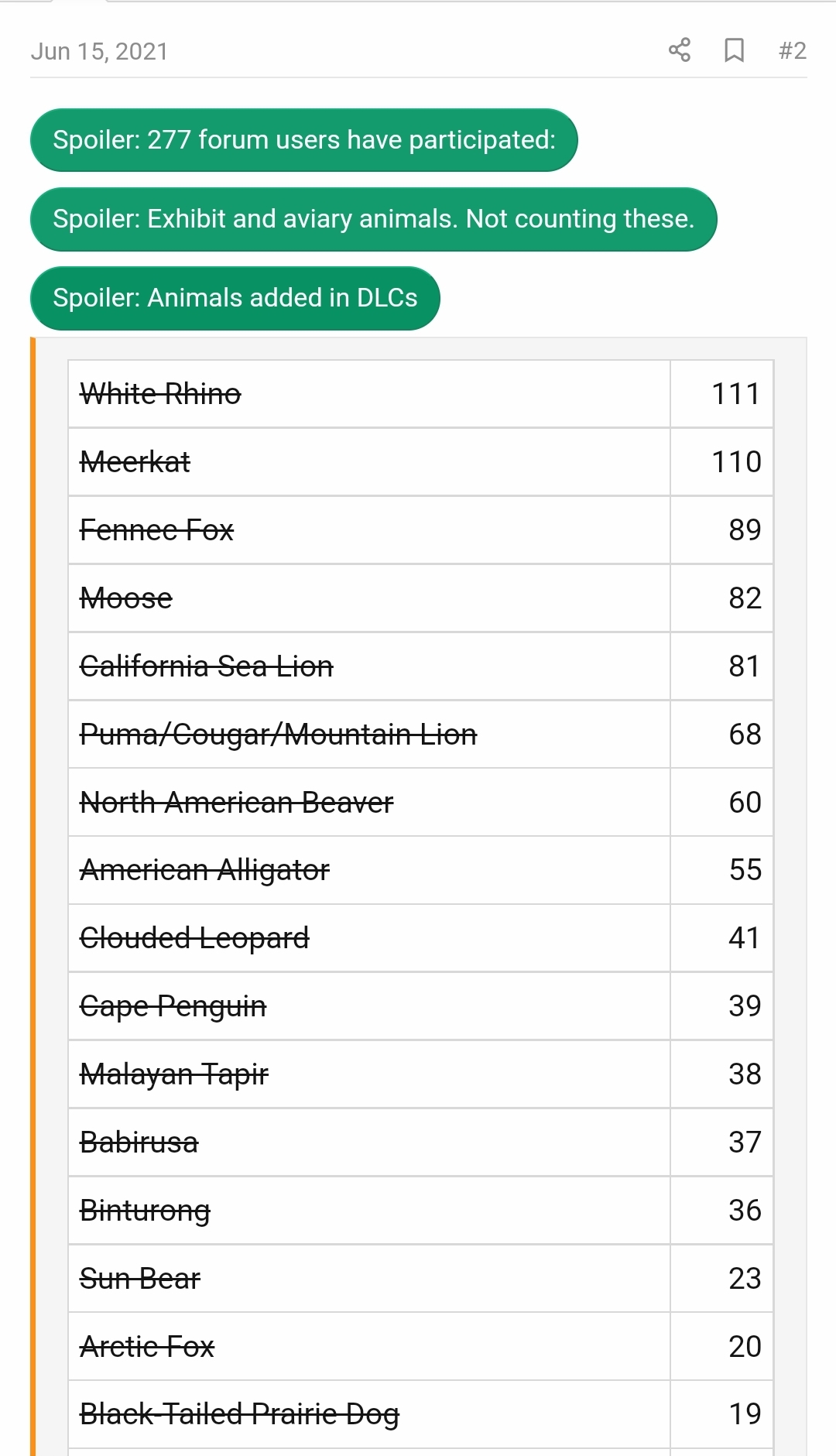Click the North American Beaver row
This screenshot has width=836, height=1456.
(420, 803)
